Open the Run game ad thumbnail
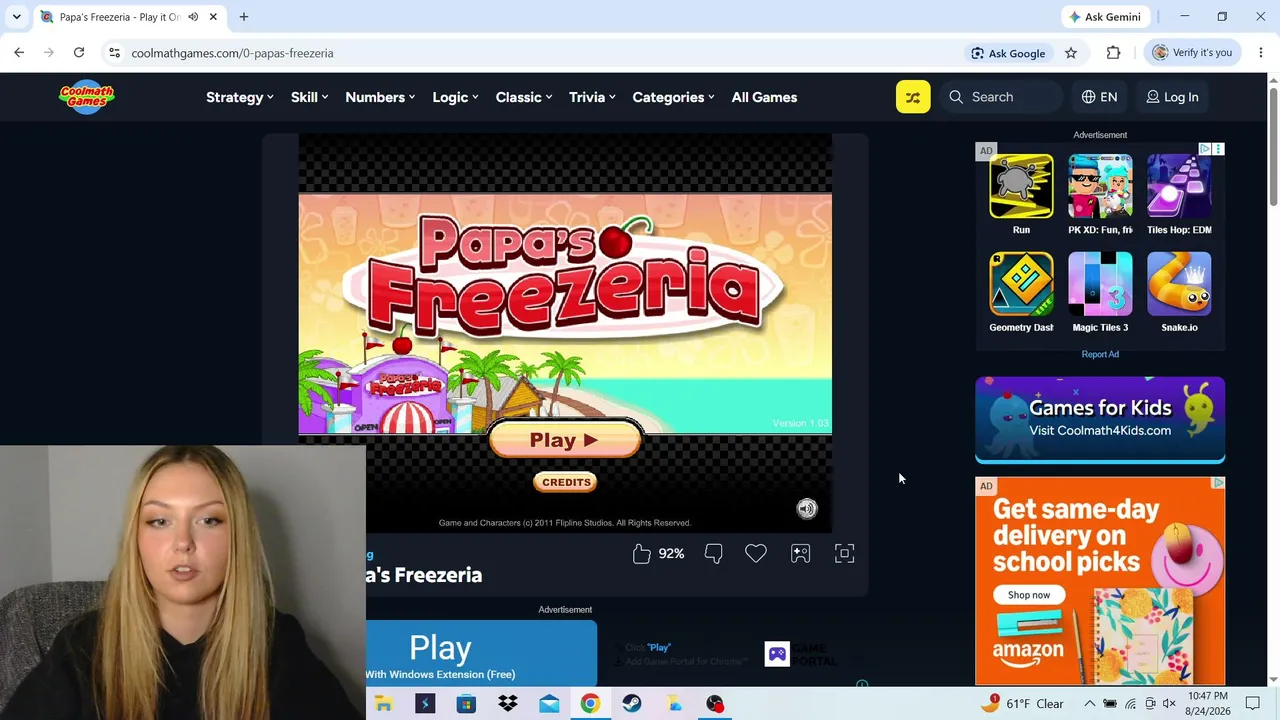Viewport: 1280px width, 720px height. point(1021,186)
